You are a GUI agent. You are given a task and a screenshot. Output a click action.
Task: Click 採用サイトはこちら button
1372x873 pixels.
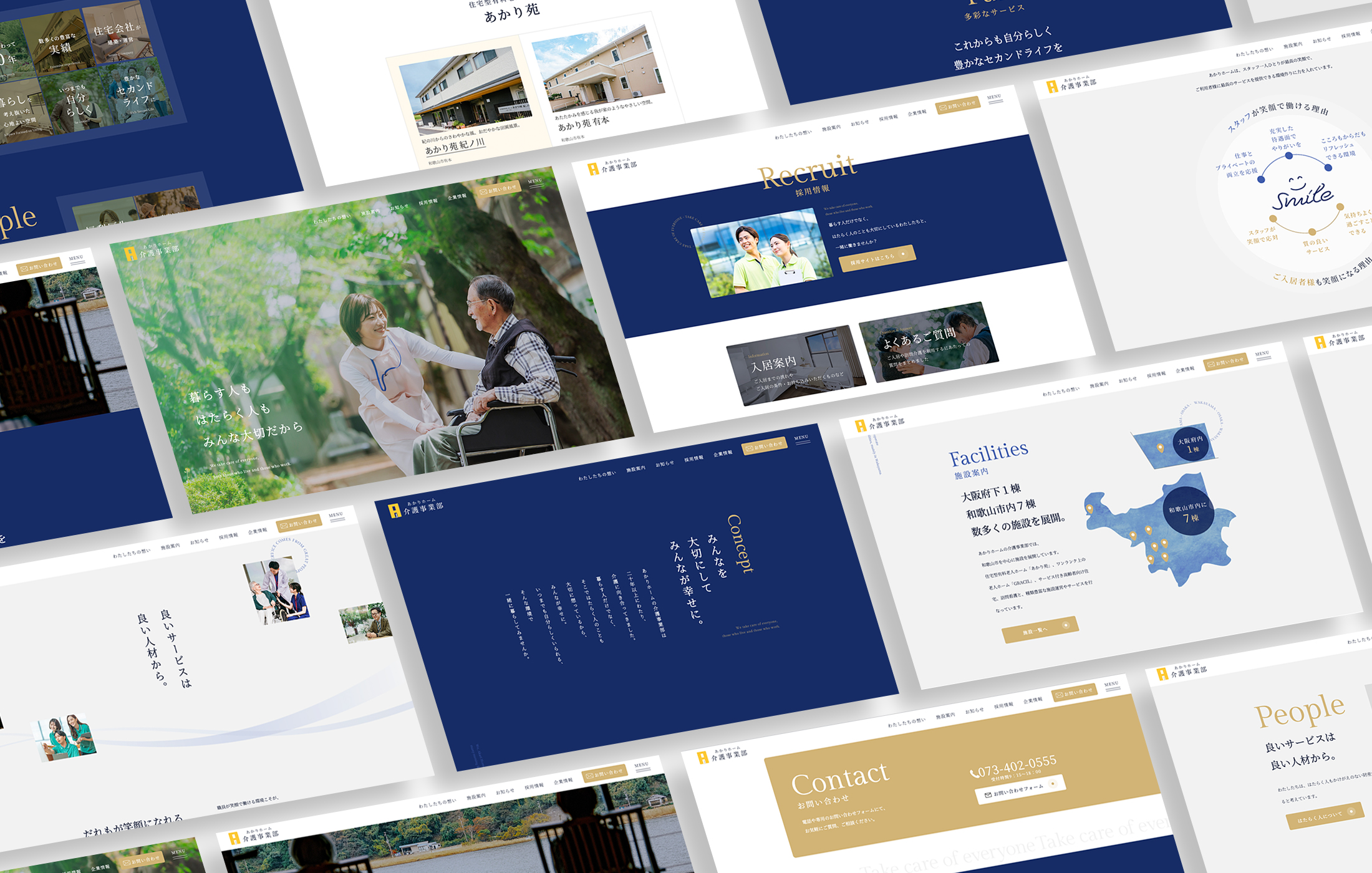click(877, 258)
